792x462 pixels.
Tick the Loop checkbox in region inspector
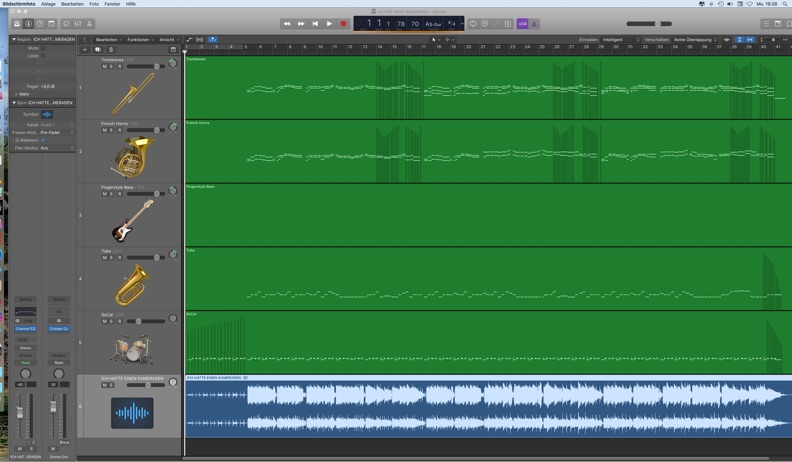click(43, 56)
